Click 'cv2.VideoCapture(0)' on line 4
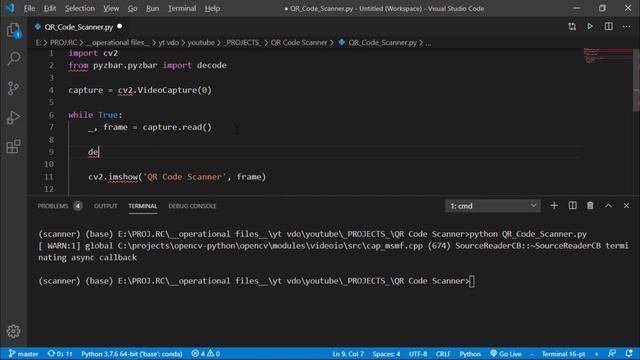 click(x=165, y=90)
